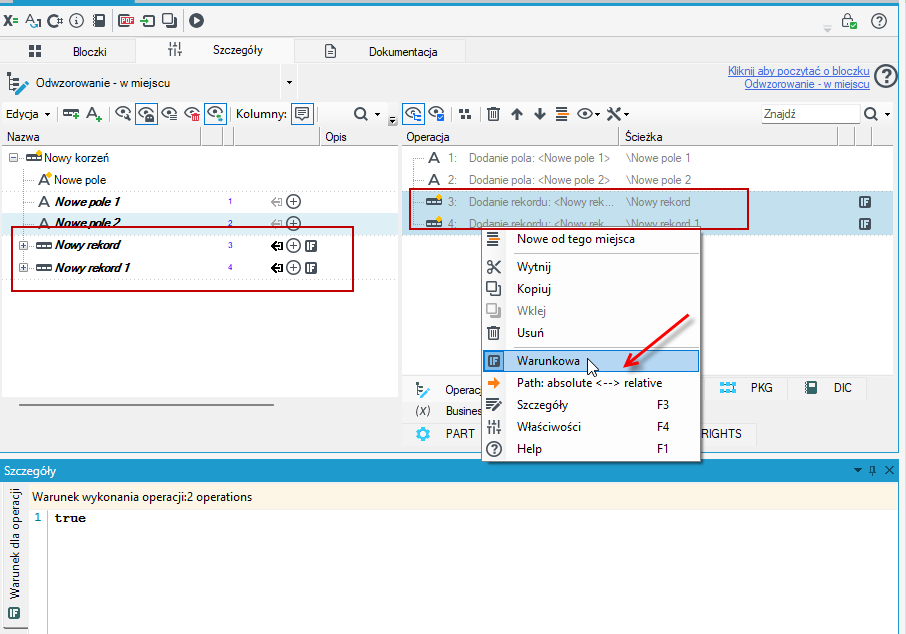
Task: Click the red PDF export icon
Action: click(x=126, y=21)
